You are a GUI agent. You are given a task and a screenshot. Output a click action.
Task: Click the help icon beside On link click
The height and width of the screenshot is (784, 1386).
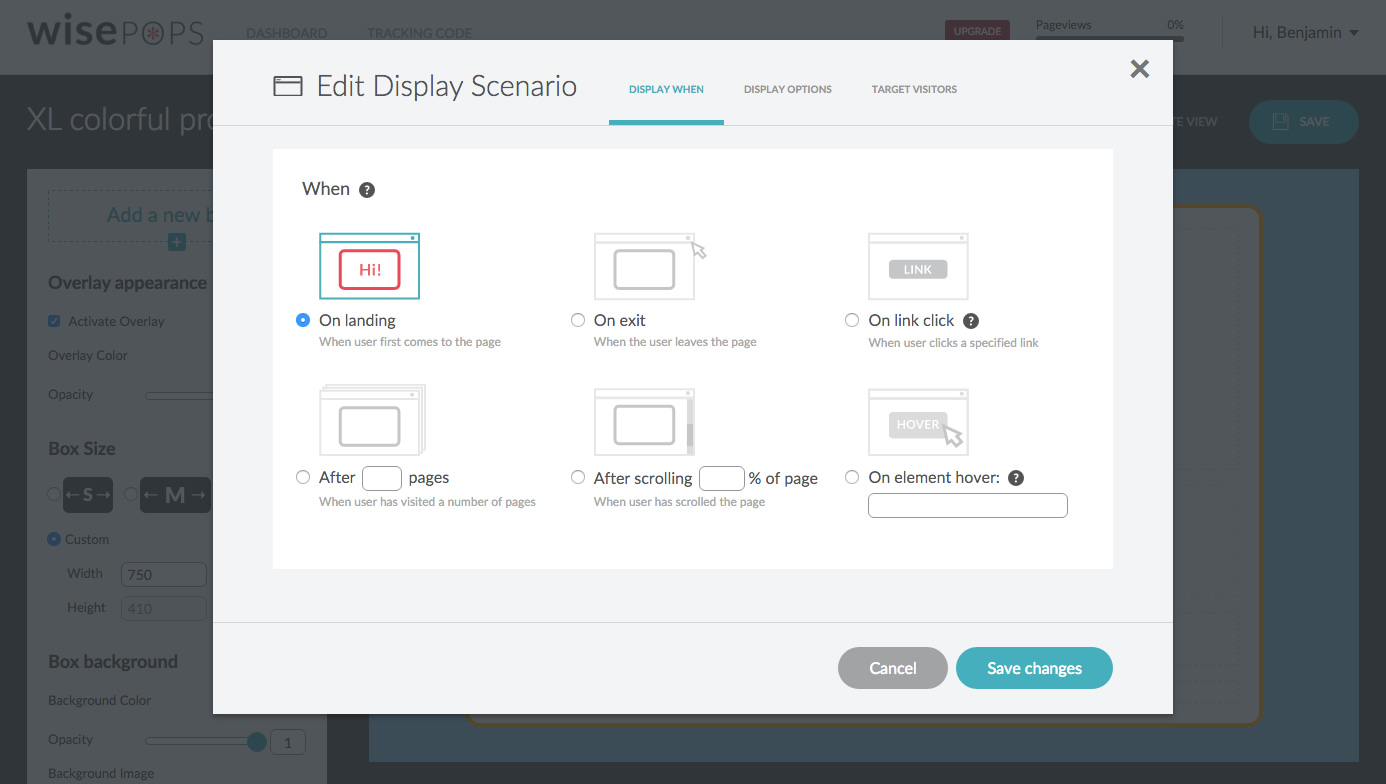pos(969,320)
